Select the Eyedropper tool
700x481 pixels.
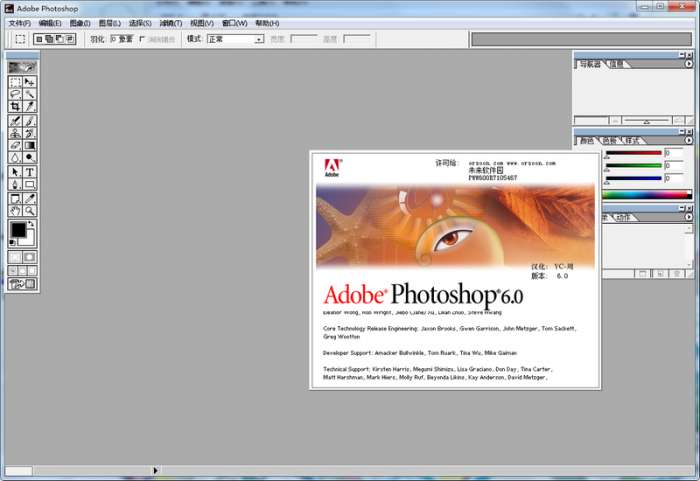coord(29,199)
